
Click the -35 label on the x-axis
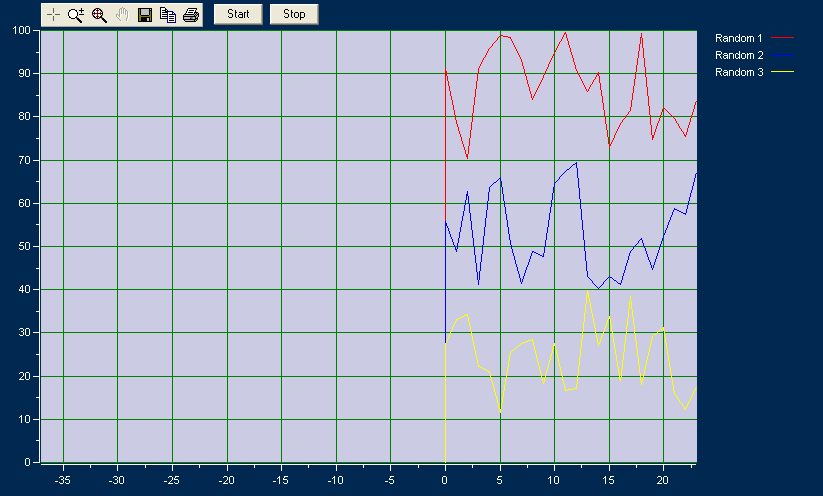[63, 479]
